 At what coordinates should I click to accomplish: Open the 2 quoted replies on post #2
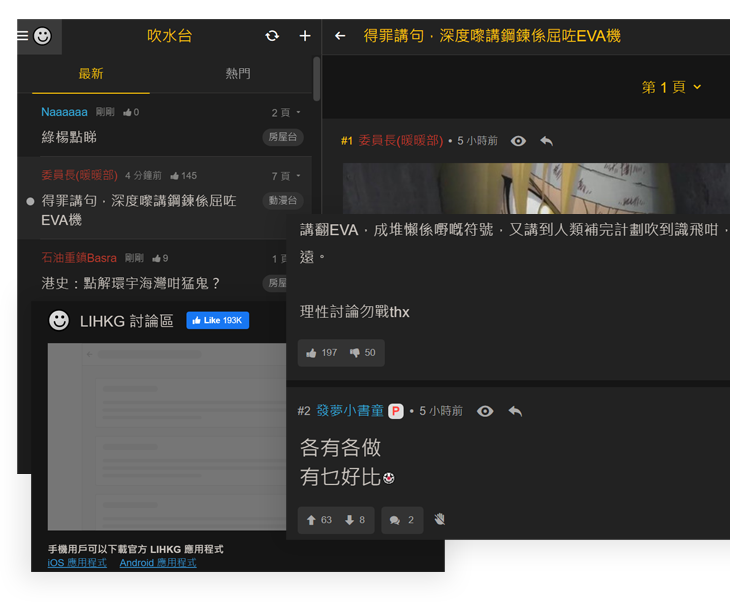pos(402,520)
